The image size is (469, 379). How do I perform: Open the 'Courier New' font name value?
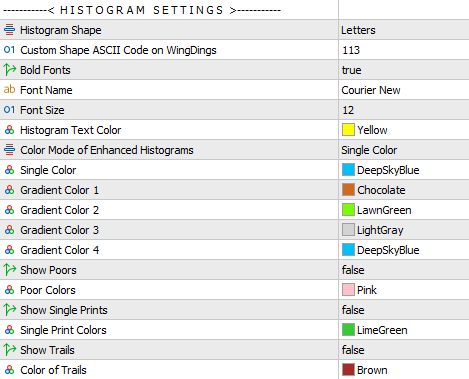pos(371,90)
